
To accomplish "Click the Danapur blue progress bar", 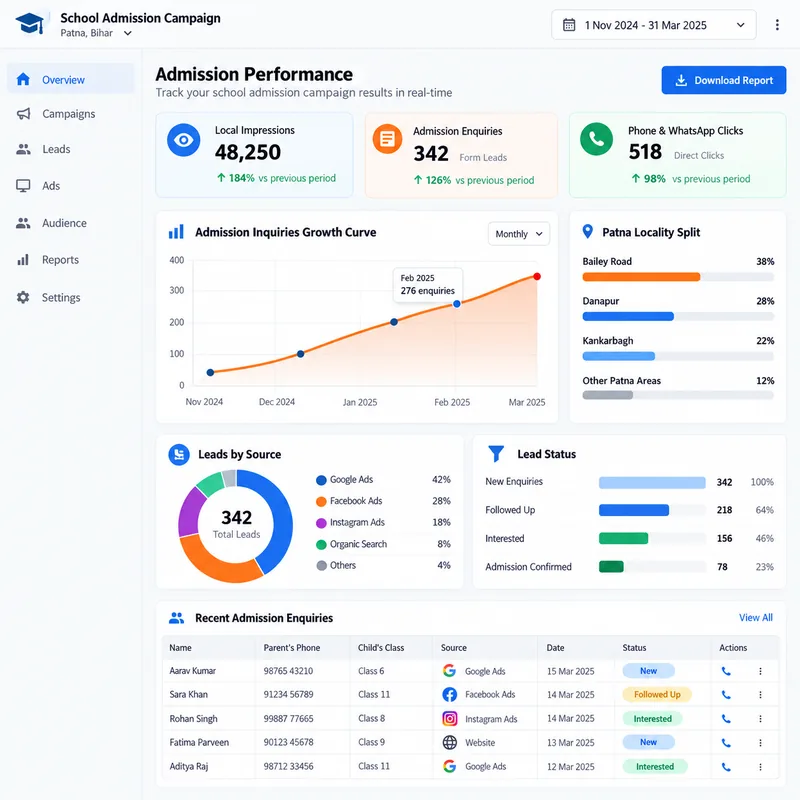I will [x=628, y=316].
